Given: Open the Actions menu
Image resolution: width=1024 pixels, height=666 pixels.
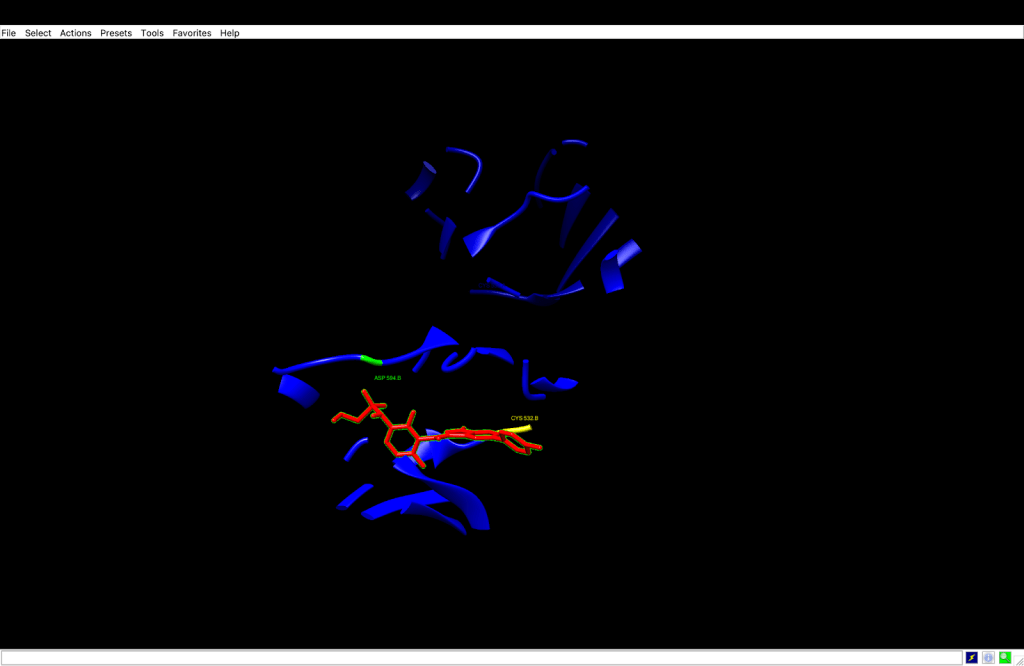Looking at the screenshot, I should (75, 33).
